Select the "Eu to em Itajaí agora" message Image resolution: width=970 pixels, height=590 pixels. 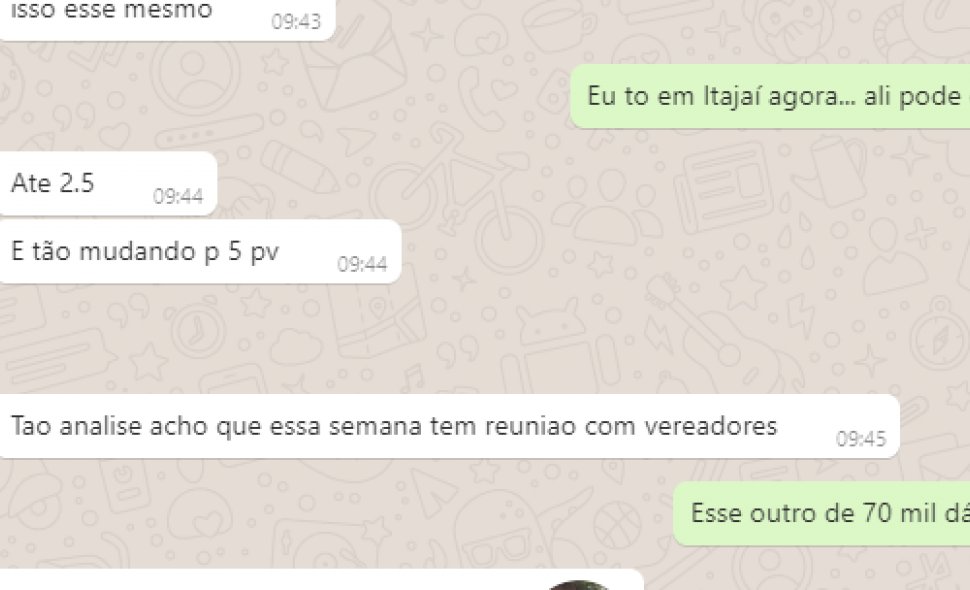coord(770,96)
